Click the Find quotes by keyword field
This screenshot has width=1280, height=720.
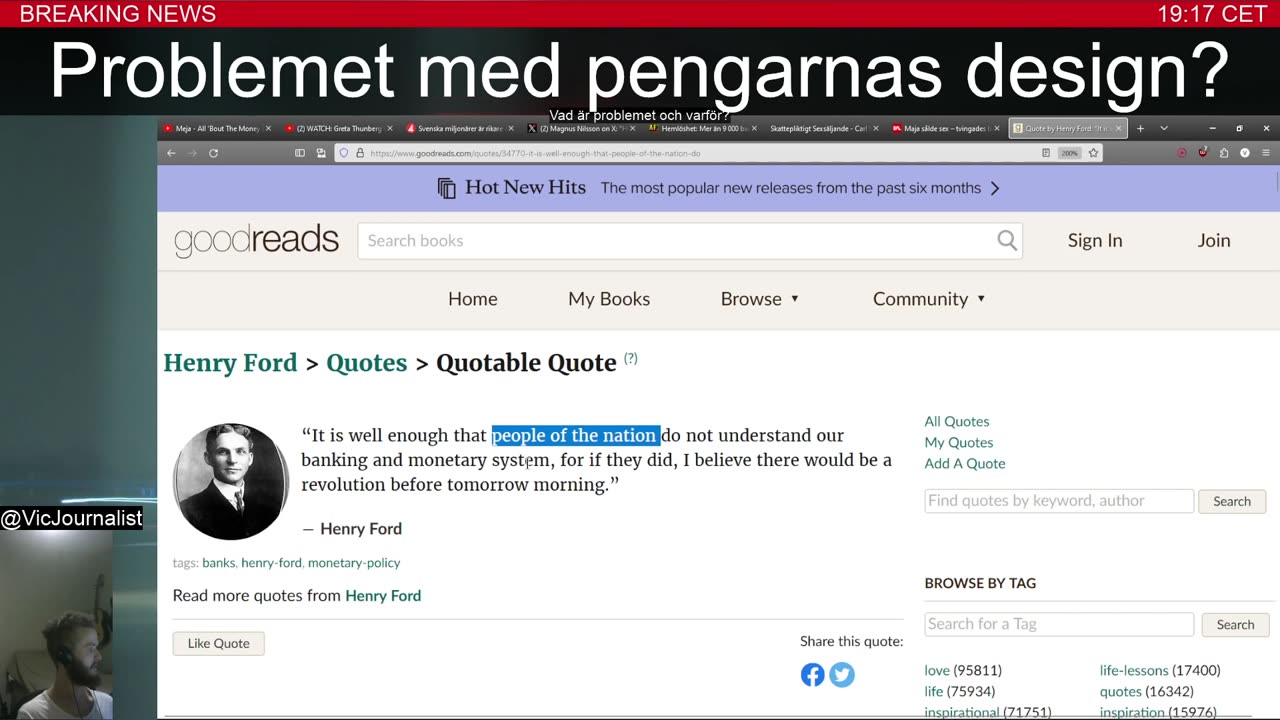(x=1059, y=501)
